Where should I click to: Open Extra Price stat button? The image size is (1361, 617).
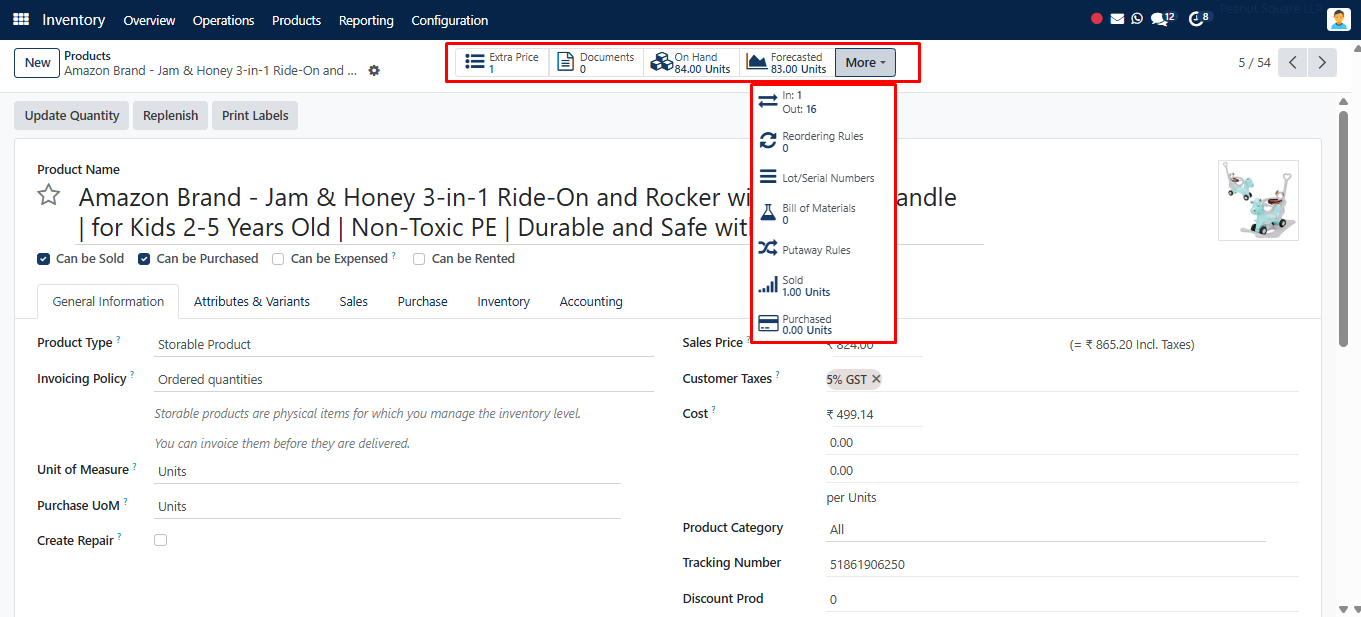tap(502, 63)
